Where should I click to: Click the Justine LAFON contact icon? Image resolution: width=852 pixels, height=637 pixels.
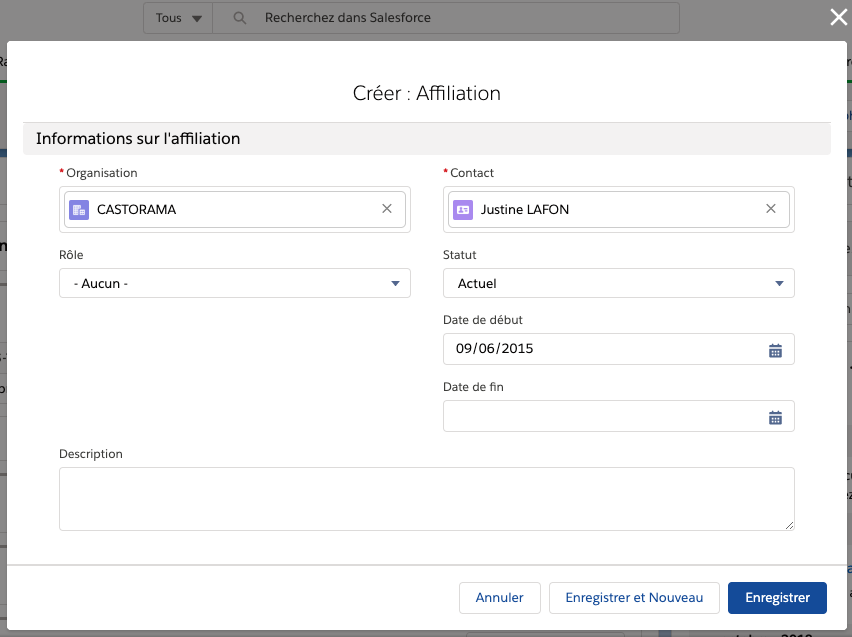coord(463,210)
